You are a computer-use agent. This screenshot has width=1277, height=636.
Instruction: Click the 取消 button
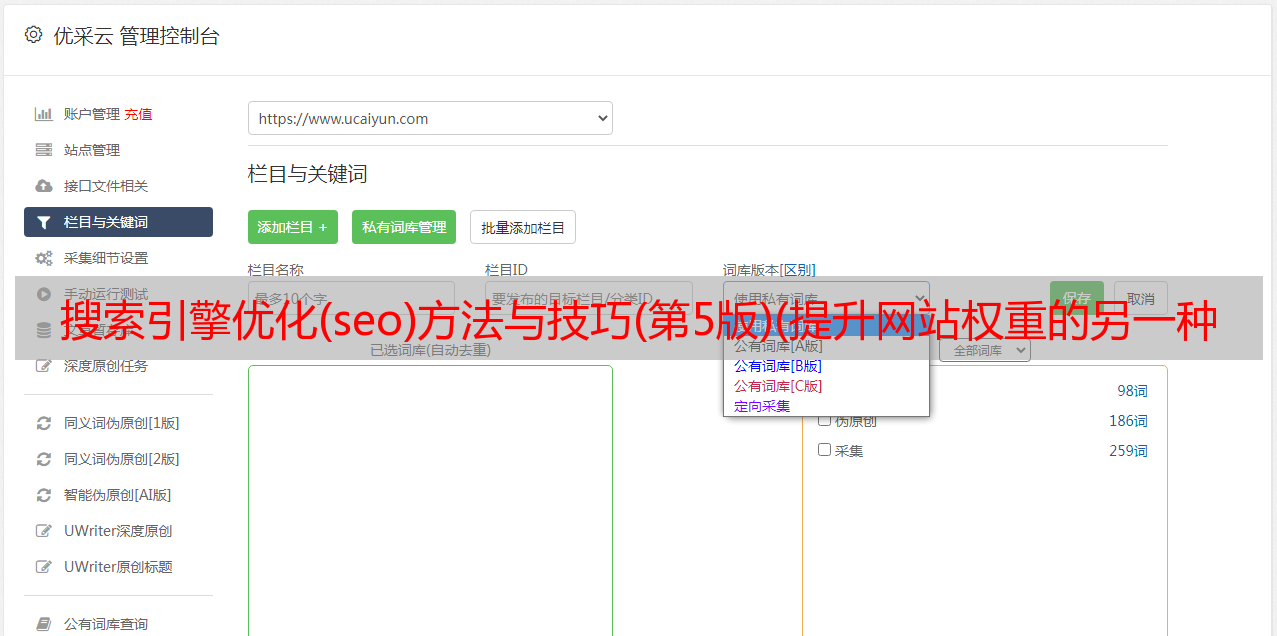[1141, 298]
